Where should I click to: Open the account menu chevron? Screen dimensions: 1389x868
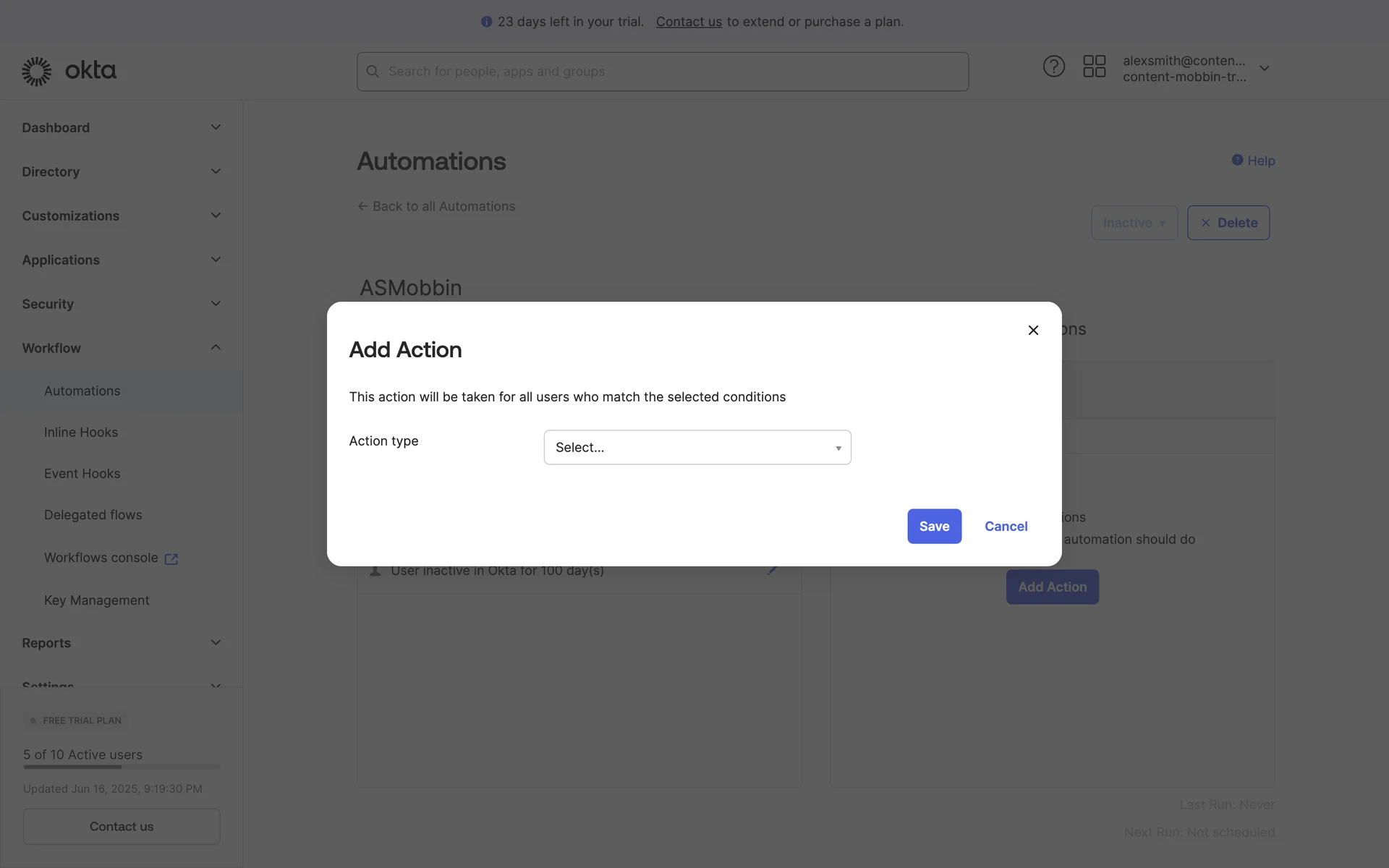pos(1265,69)
